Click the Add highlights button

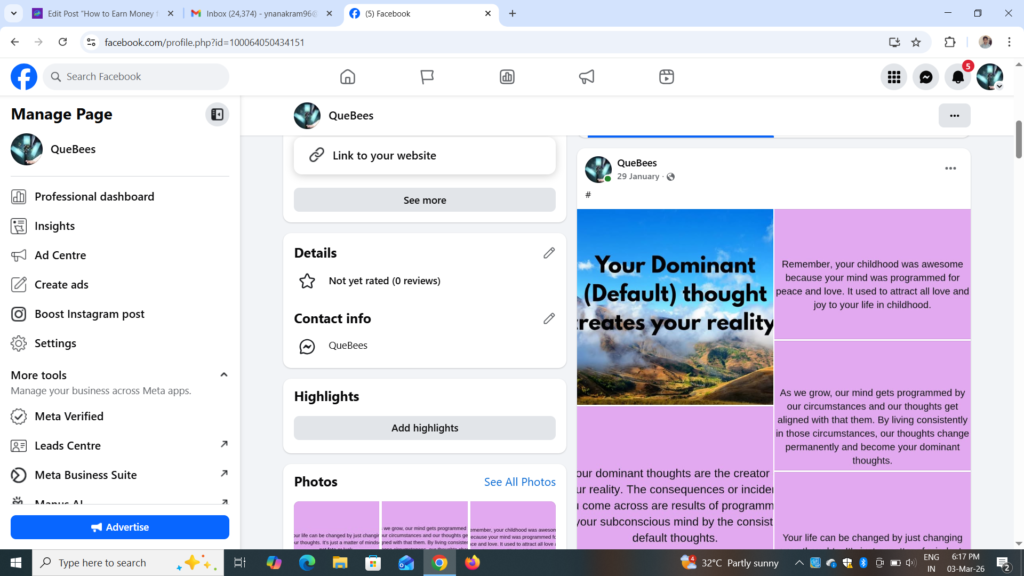[424, 427]
